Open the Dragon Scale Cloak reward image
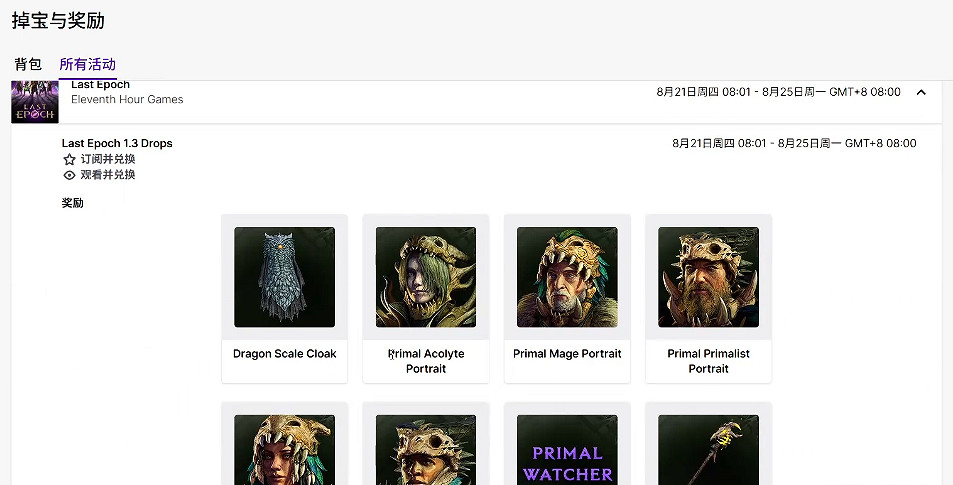The width and height of the screenshot is (953, 485). pyautogui.click(x=284, y=277)
